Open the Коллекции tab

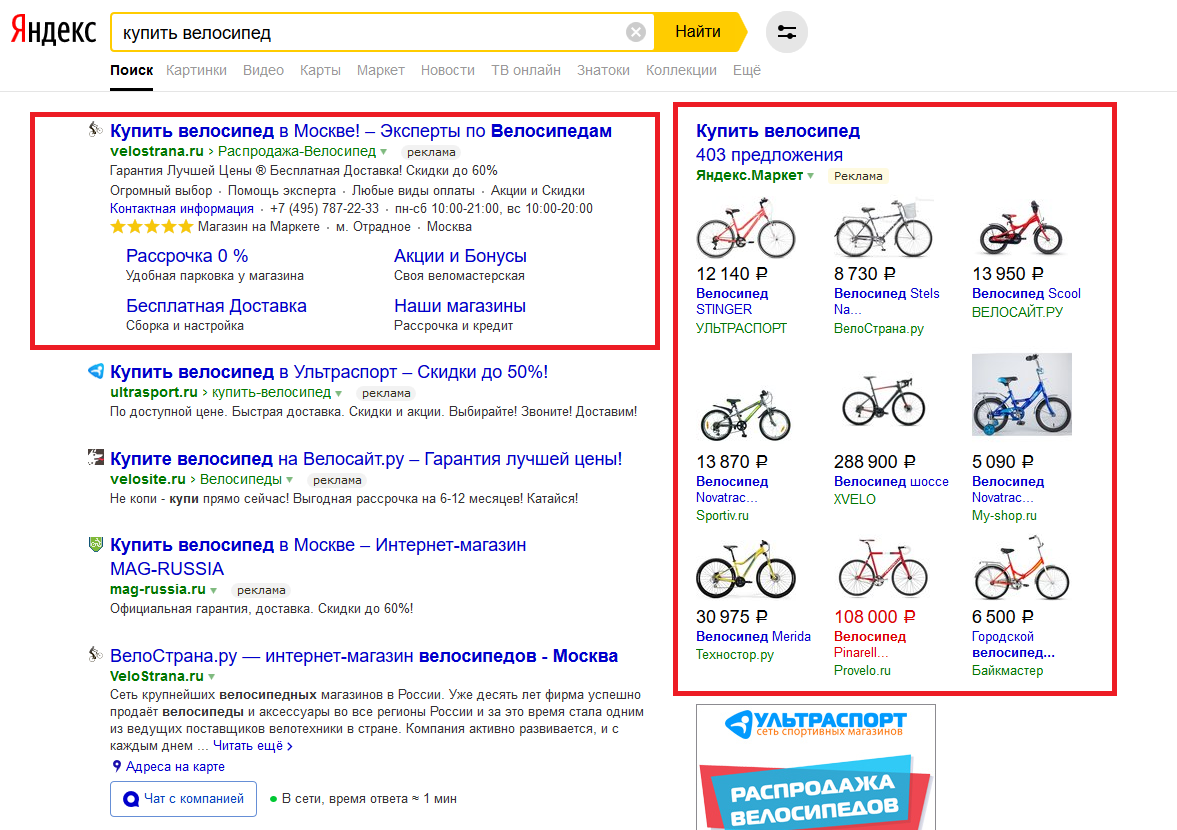point(681,70)
